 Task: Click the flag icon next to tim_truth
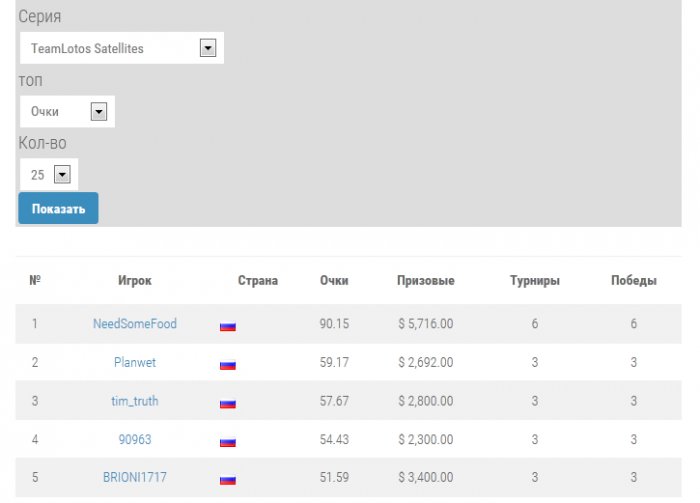[228, 403]
